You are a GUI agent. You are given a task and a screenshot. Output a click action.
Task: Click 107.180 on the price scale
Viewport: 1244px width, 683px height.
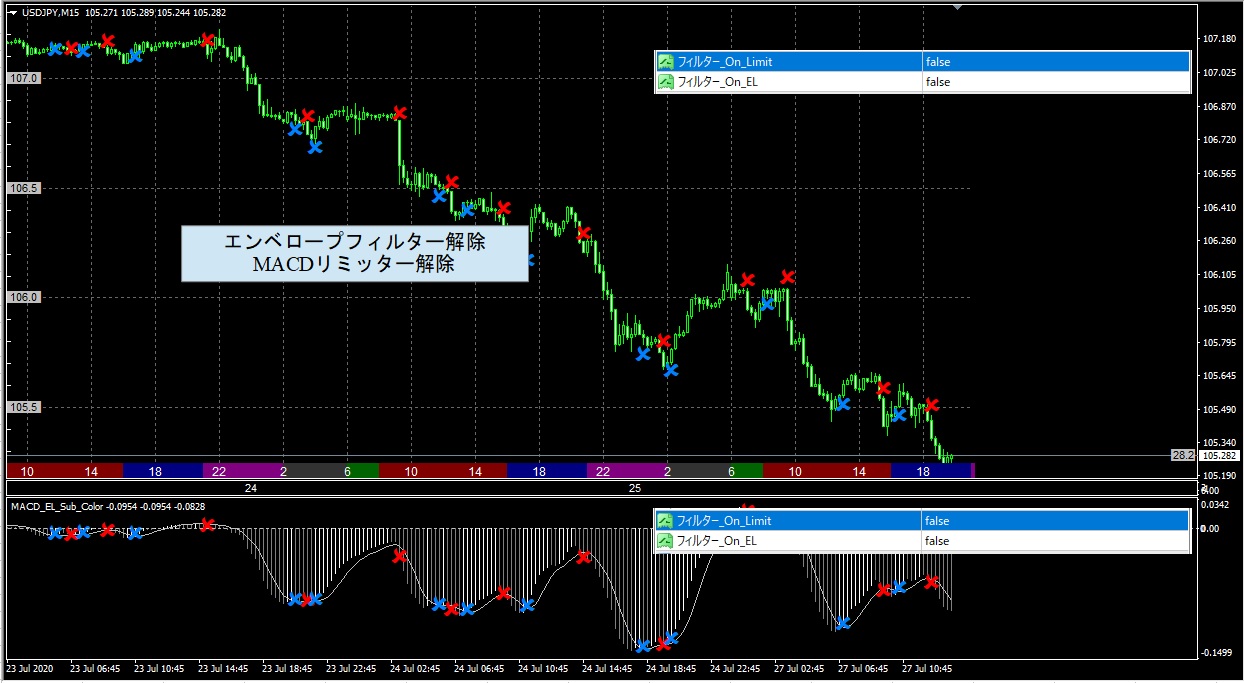point(1218,39)
